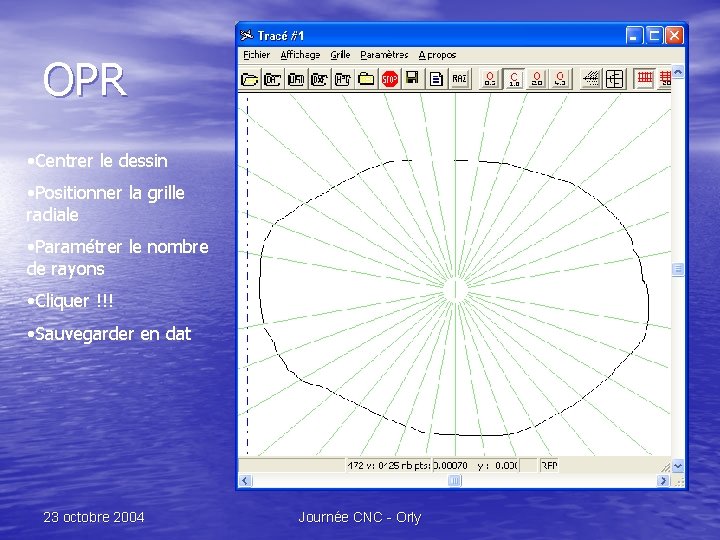Set zoom to 4.0 with its toolbar icon

[560, 79]
